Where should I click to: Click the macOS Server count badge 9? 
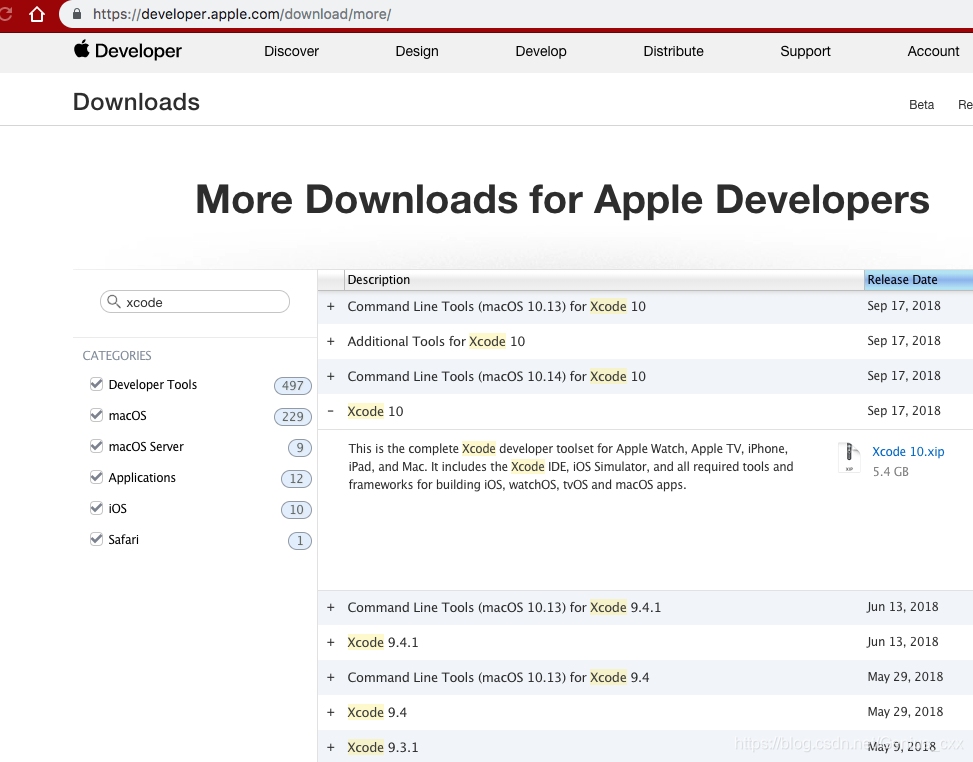click(300, 447)
